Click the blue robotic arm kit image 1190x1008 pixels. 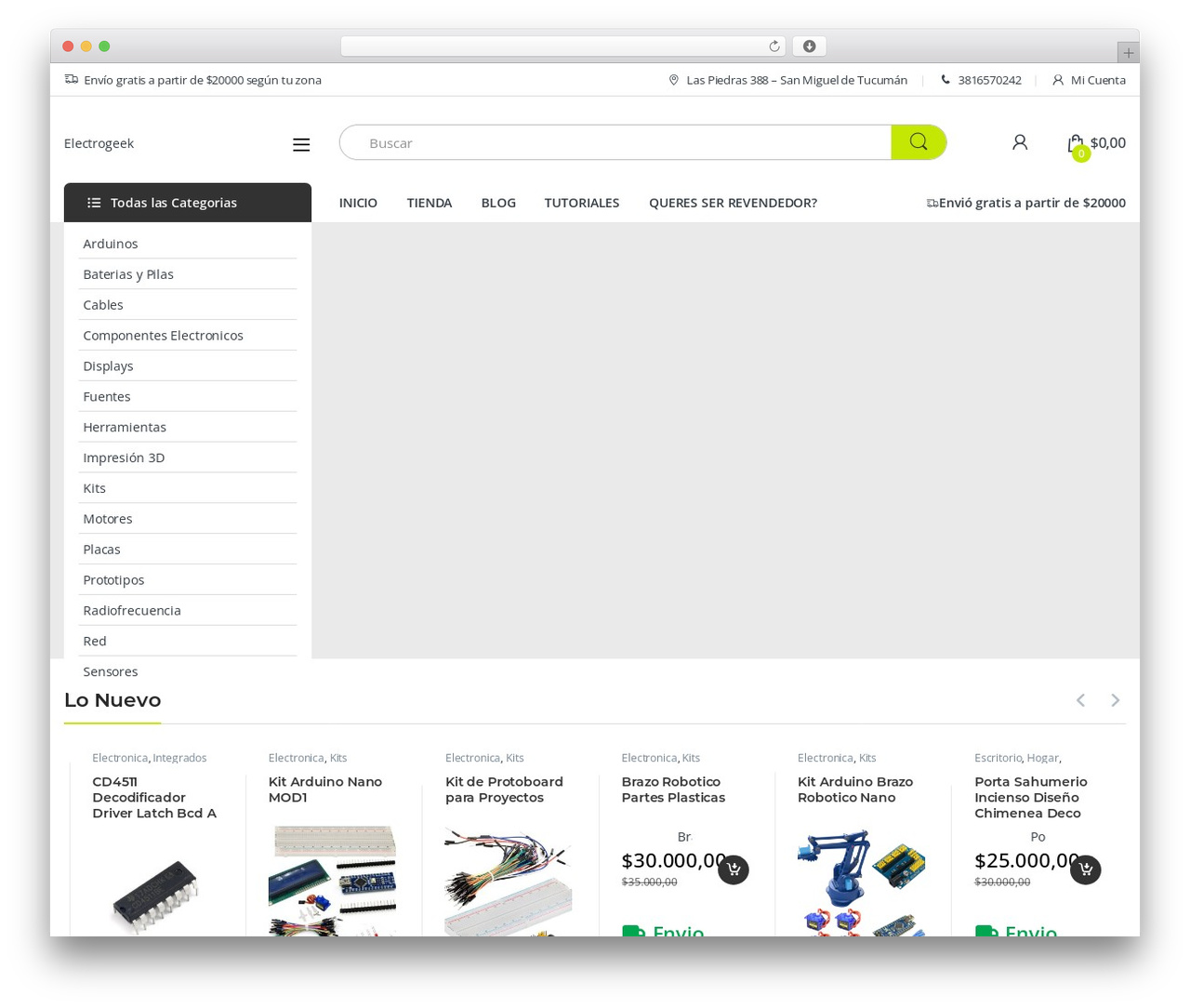click(x=861, y=881)
